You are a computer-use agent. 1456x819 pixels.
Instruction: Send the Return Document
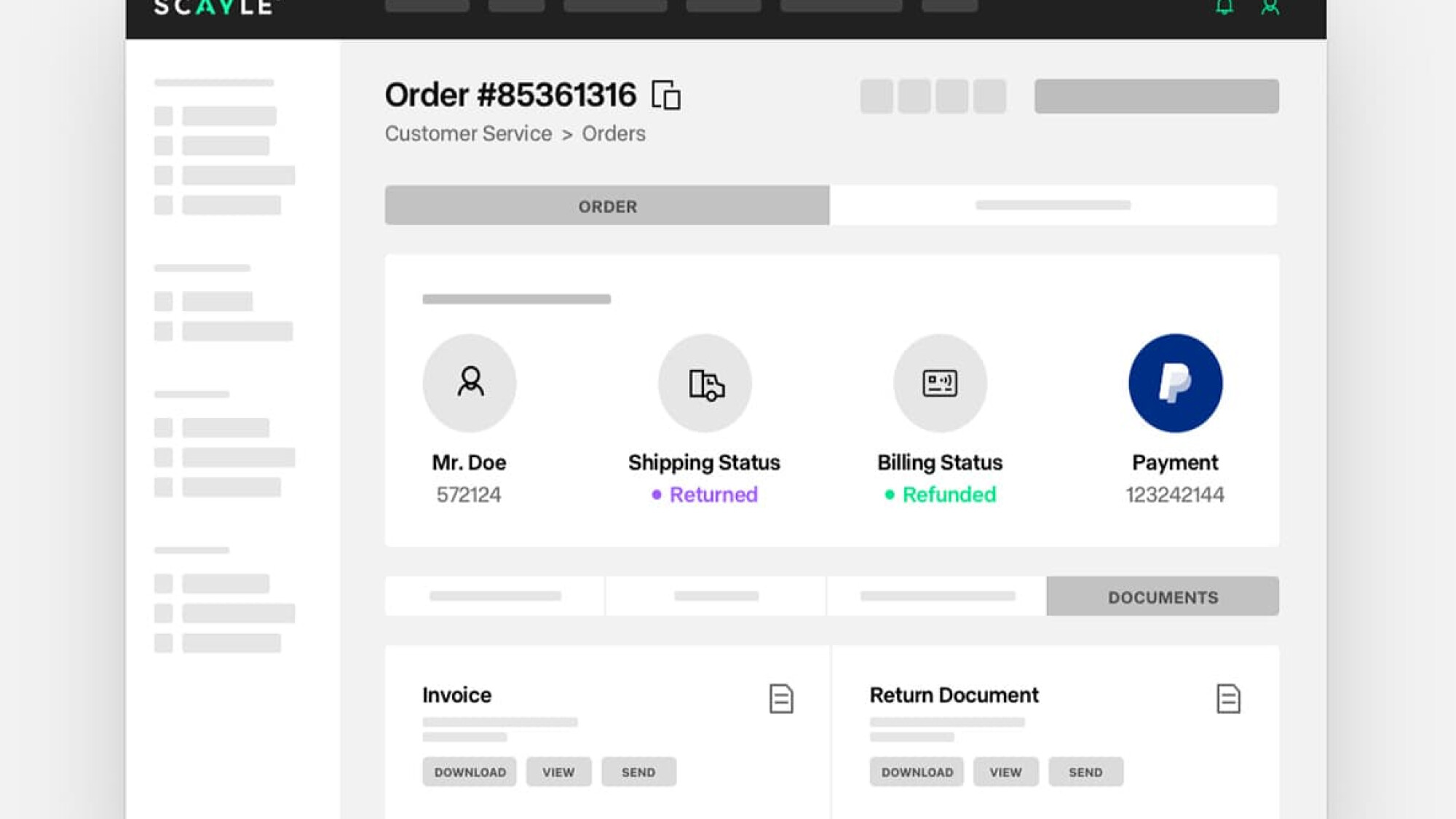pos(1085,772)
